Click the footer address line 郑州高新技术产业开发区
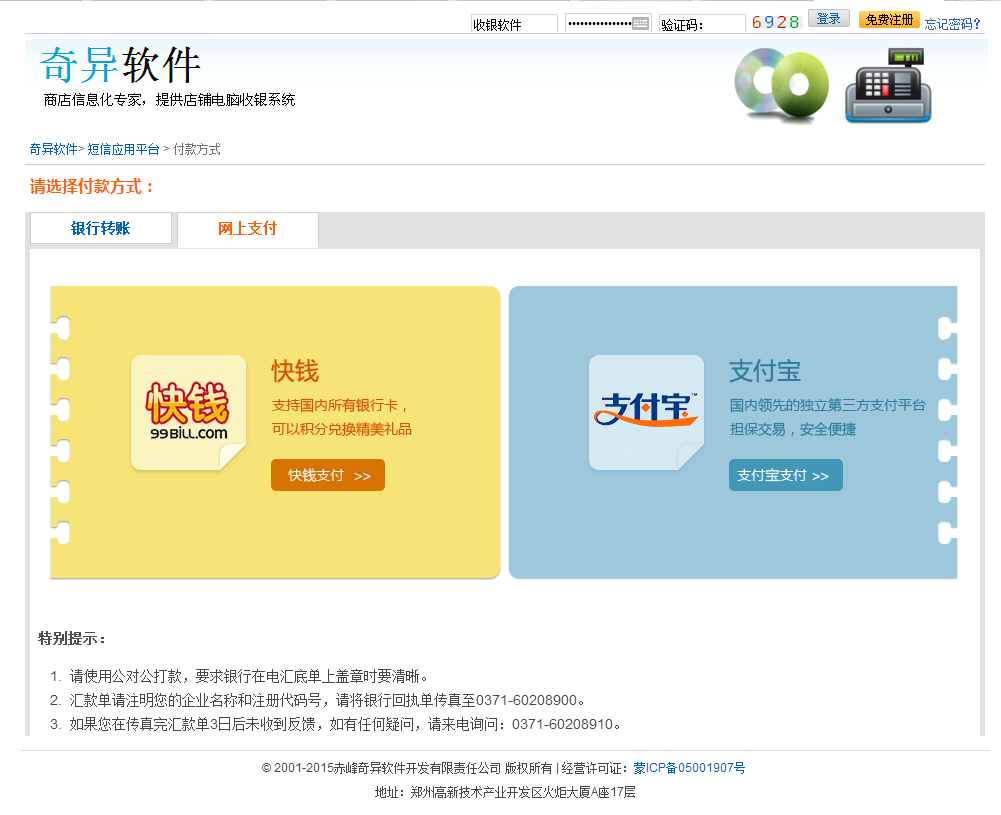The height and width of the screenshot is (815, 1001). click(x=505, y=792)
